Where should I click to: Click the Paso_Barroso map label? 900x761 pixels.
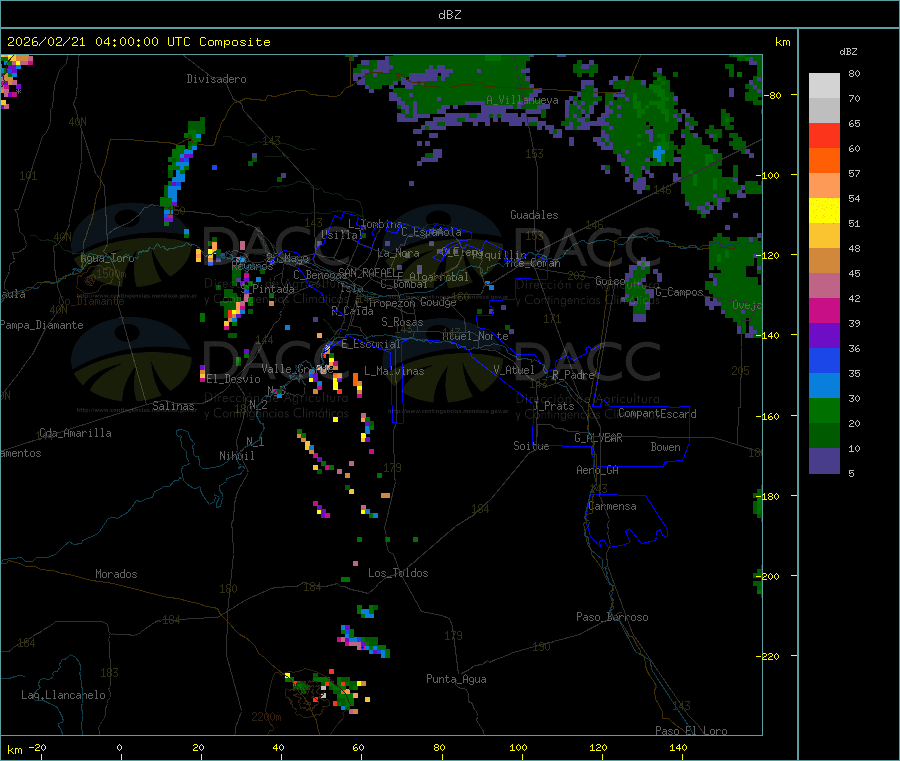612,618
